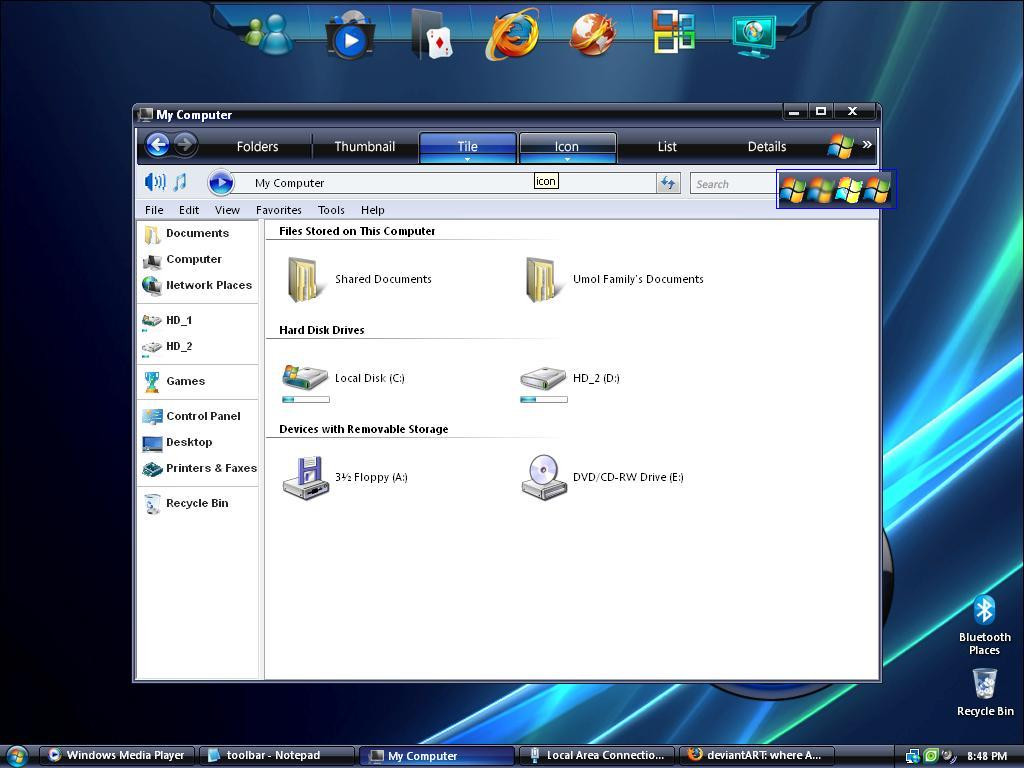Viewport: 1024px width, 768px height.
Task: Click the green tray icon
Action: (x=931, y=756)
